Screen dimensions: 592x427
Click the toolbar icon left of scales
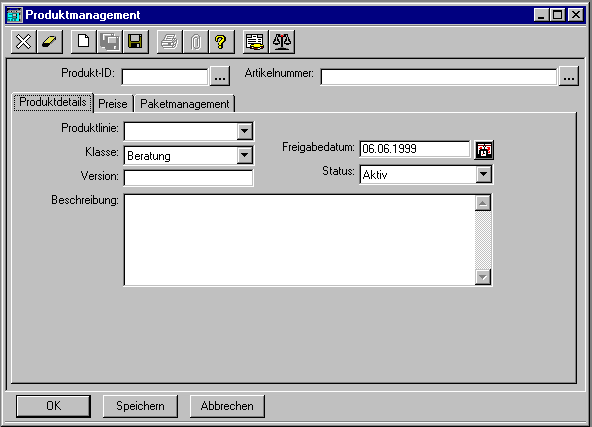click(256, 42)
